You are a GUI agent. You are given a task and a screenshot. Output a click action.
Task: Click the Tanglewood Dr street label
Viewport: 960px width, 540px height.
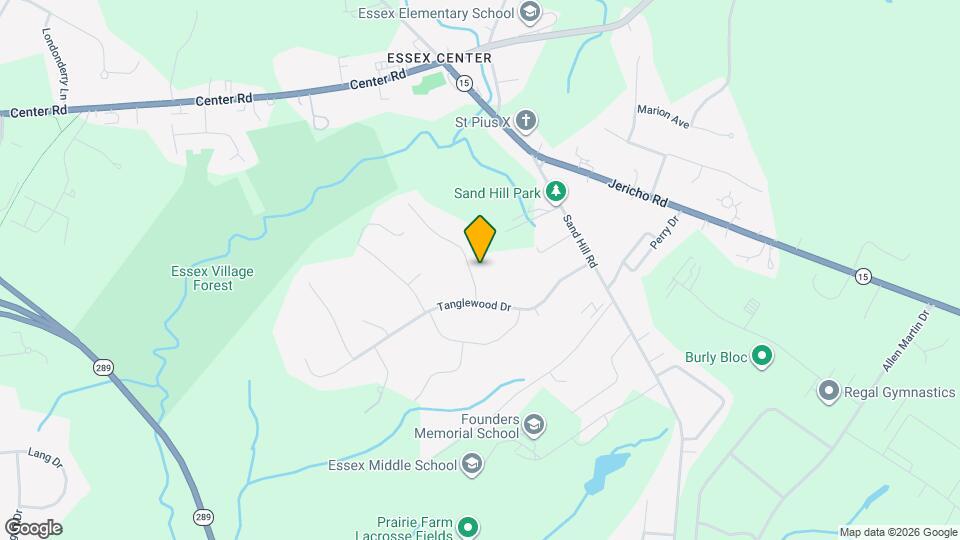(474, 304)
